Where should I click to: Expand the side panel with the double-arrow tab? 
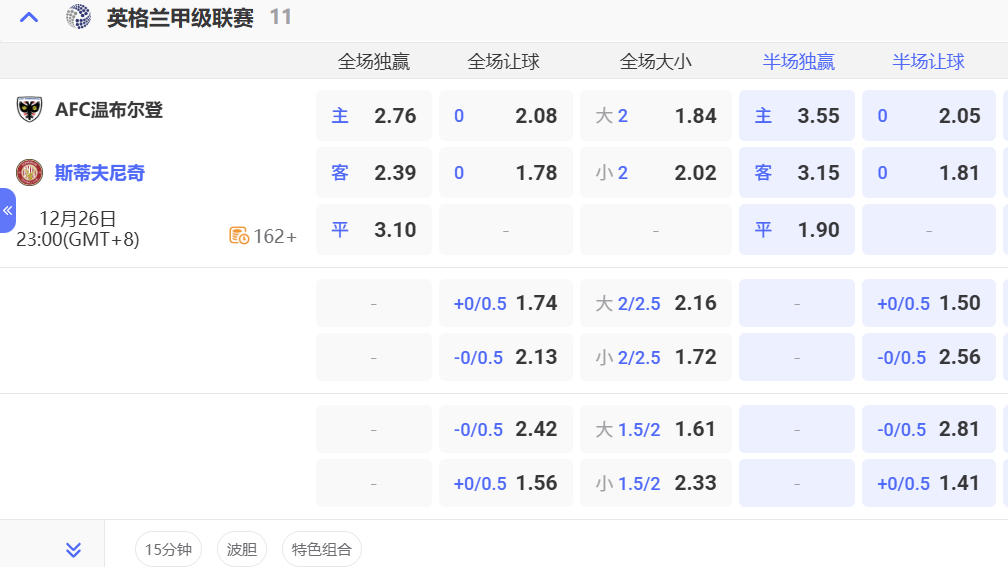point(8,210)
